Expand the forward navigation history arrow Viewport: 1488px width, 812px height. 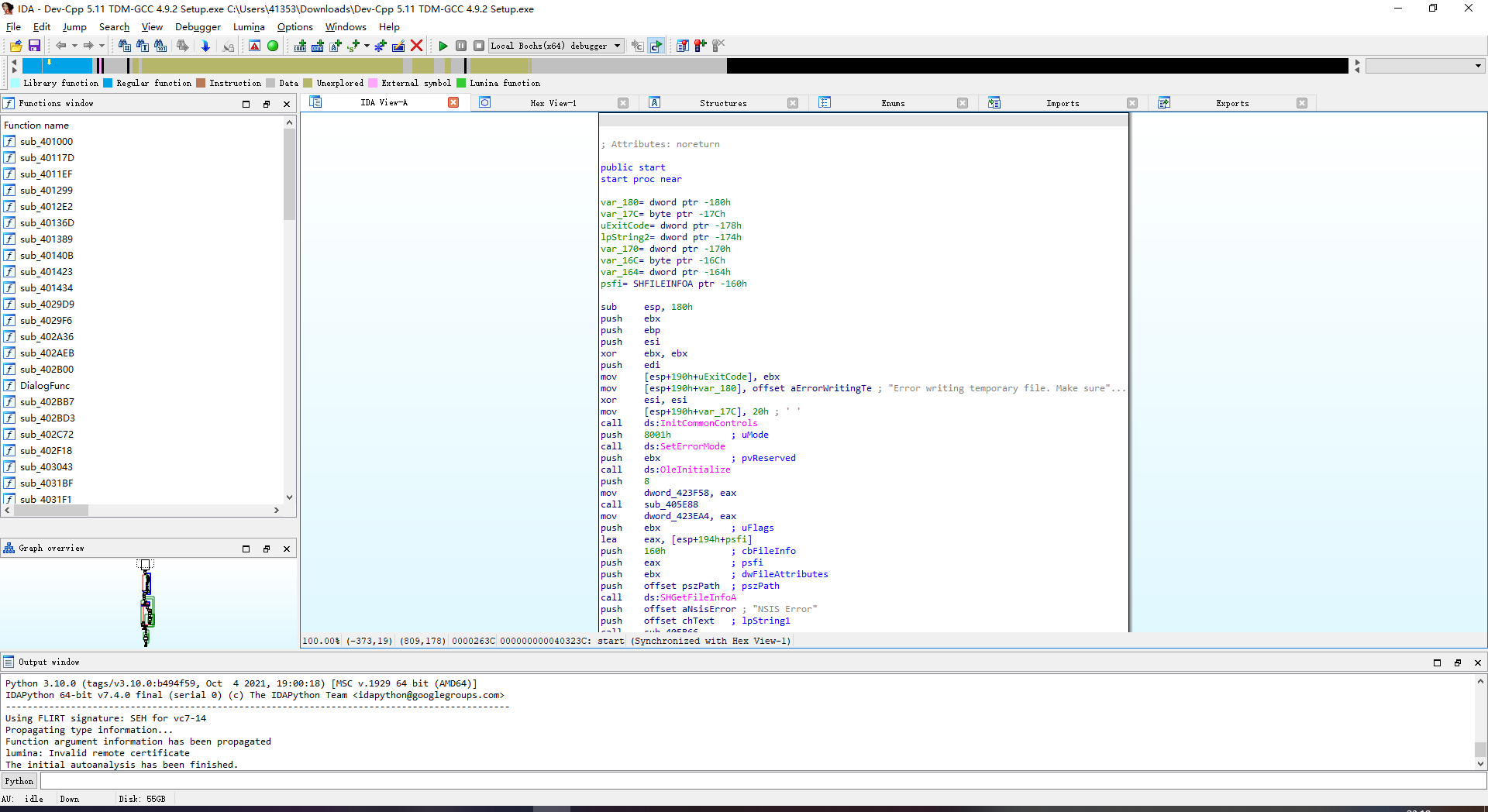coord(102,46)
